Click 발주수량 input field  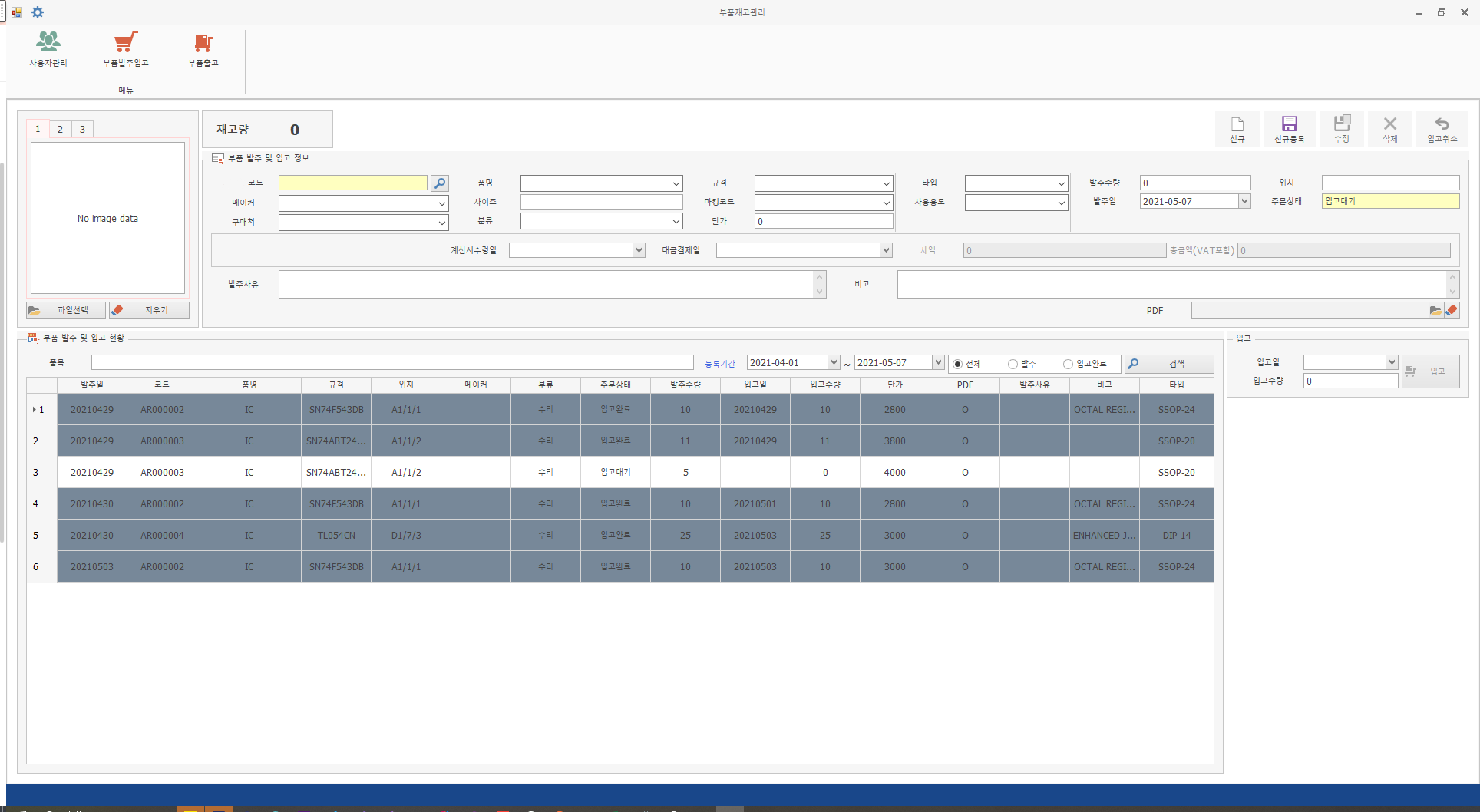click(x=1195, y=183)
